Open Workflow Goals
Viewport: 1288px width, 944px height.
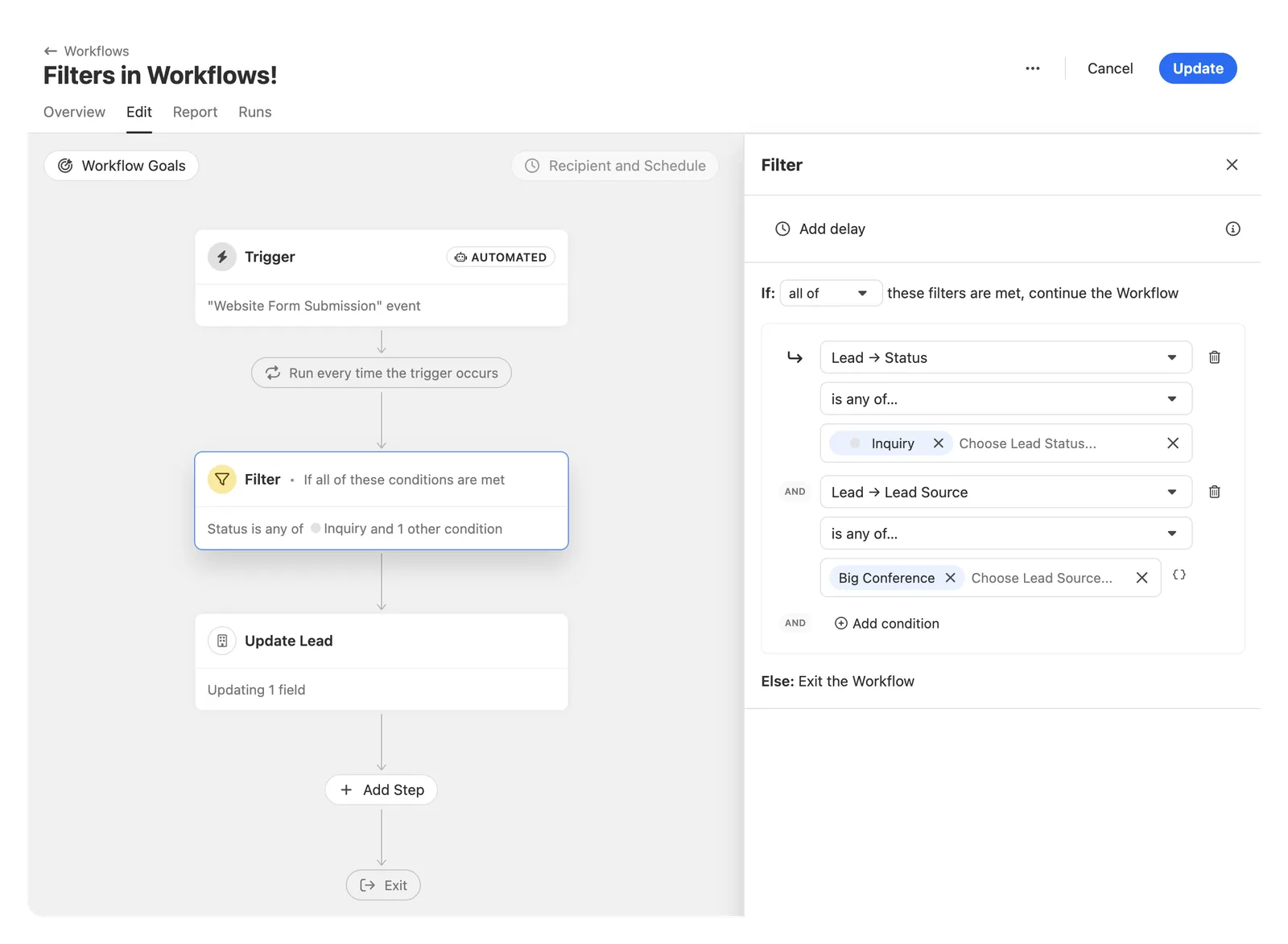click(122, 166)
